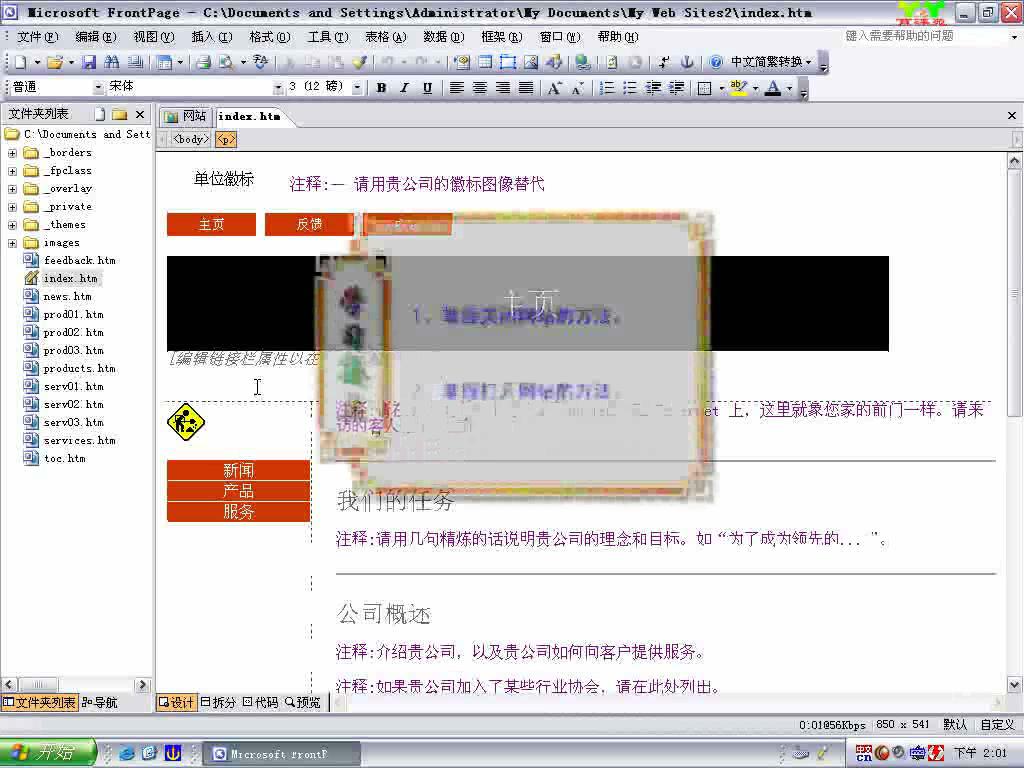Click the <body> tag selector
This screenshot has width=1024, height=768.
coord(191,139)
